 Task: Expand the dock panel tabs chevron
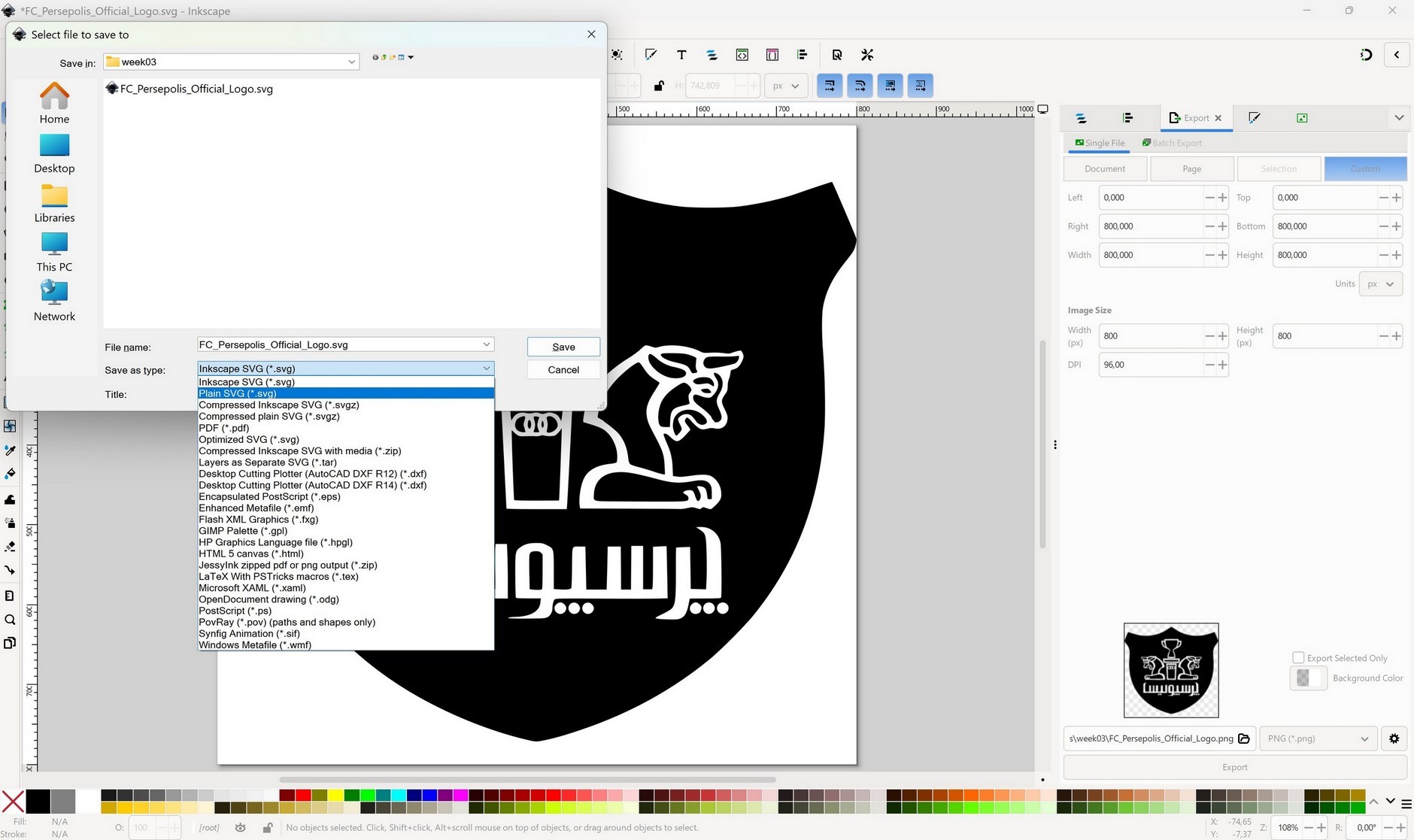pyautogui.click(x=1398, y=118)
